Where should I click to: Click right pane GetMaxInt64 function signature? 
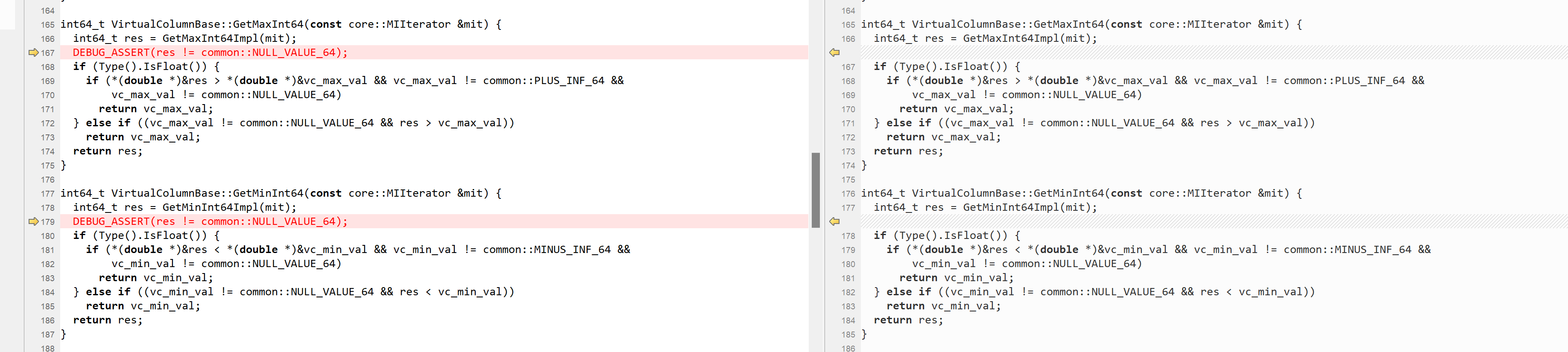[1082, 24]
